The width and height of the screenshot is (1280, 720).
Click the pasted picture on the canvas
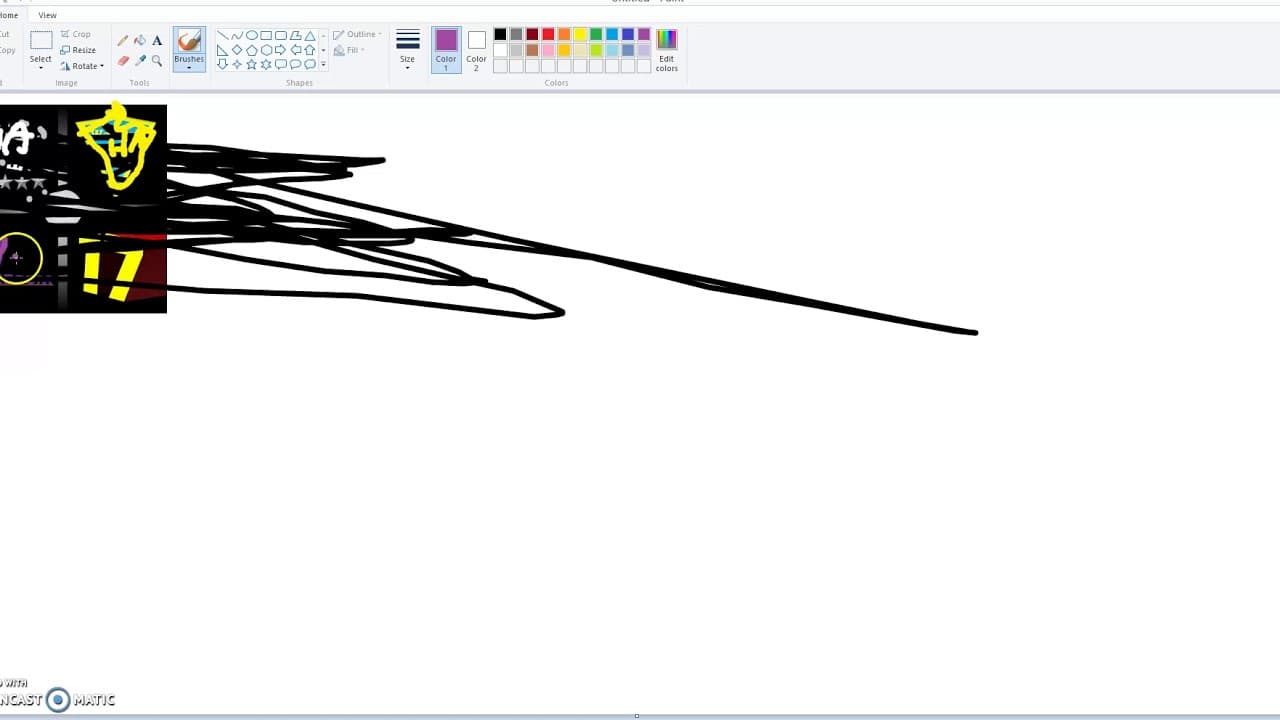(83, 208)
